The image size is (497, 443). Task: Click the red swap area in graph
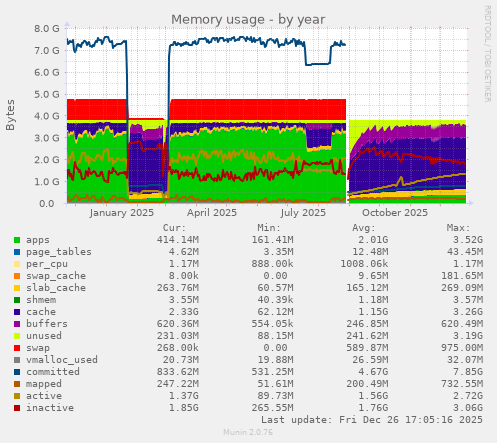click(x=257, y=109)
